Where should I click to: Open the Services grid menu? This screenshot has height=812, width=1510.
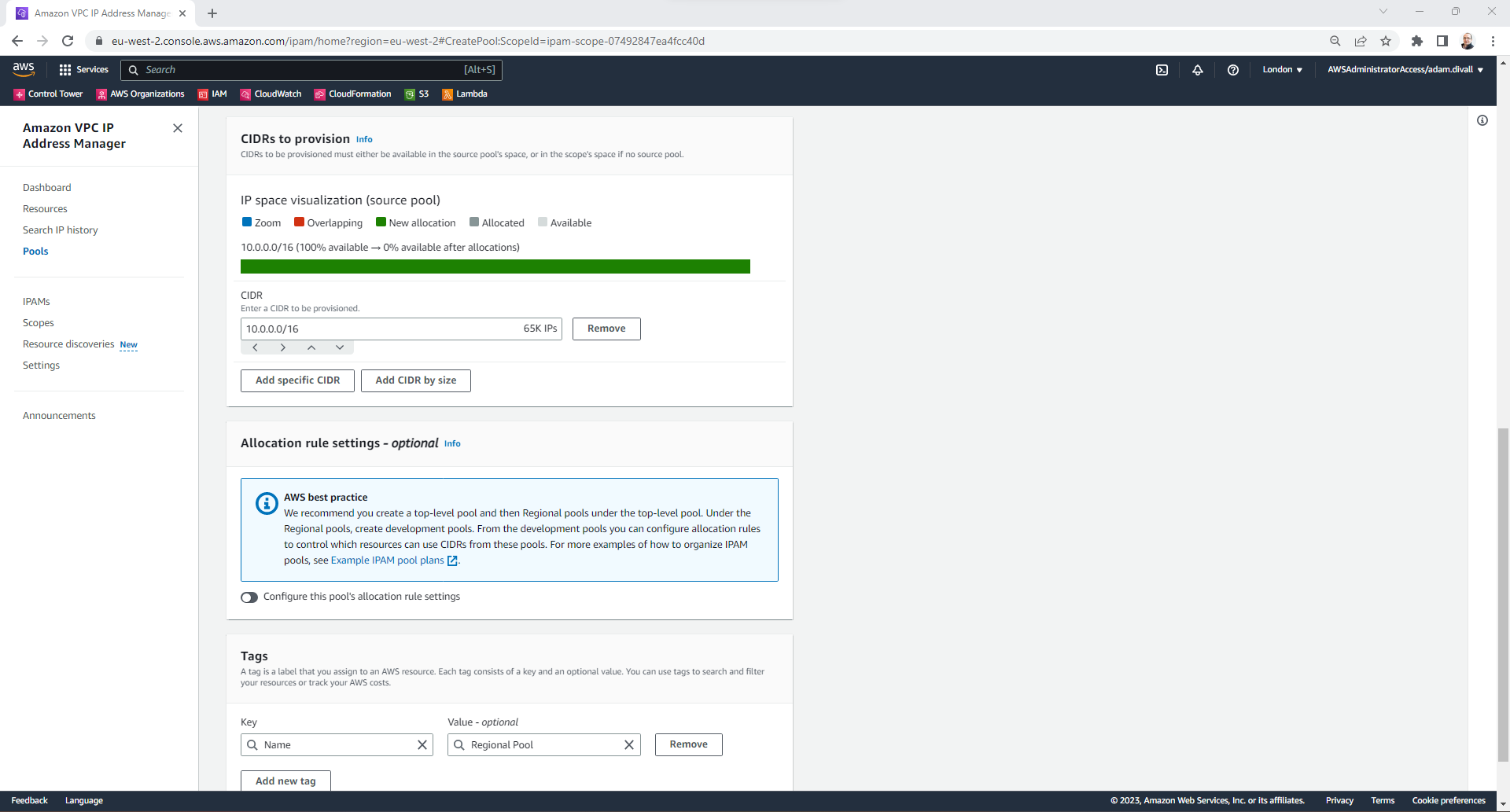coord(83,70)
